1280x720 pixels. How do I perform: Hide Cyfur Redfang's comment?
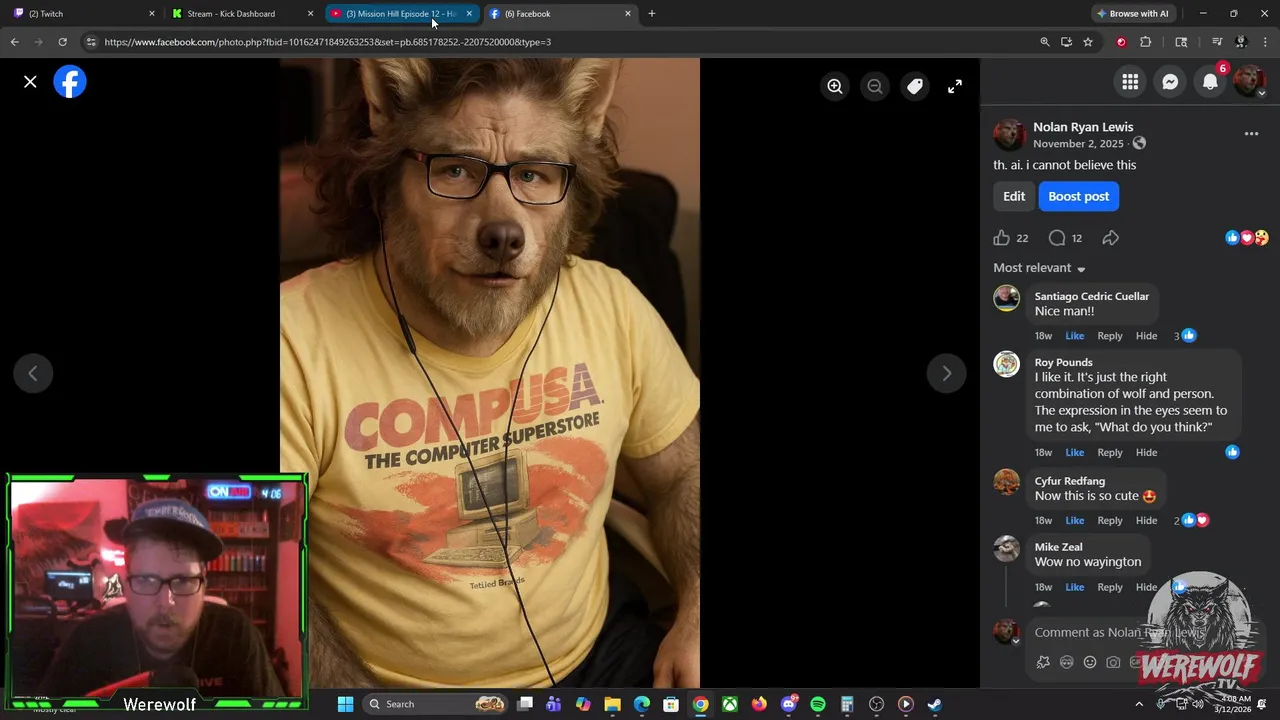1146,521
